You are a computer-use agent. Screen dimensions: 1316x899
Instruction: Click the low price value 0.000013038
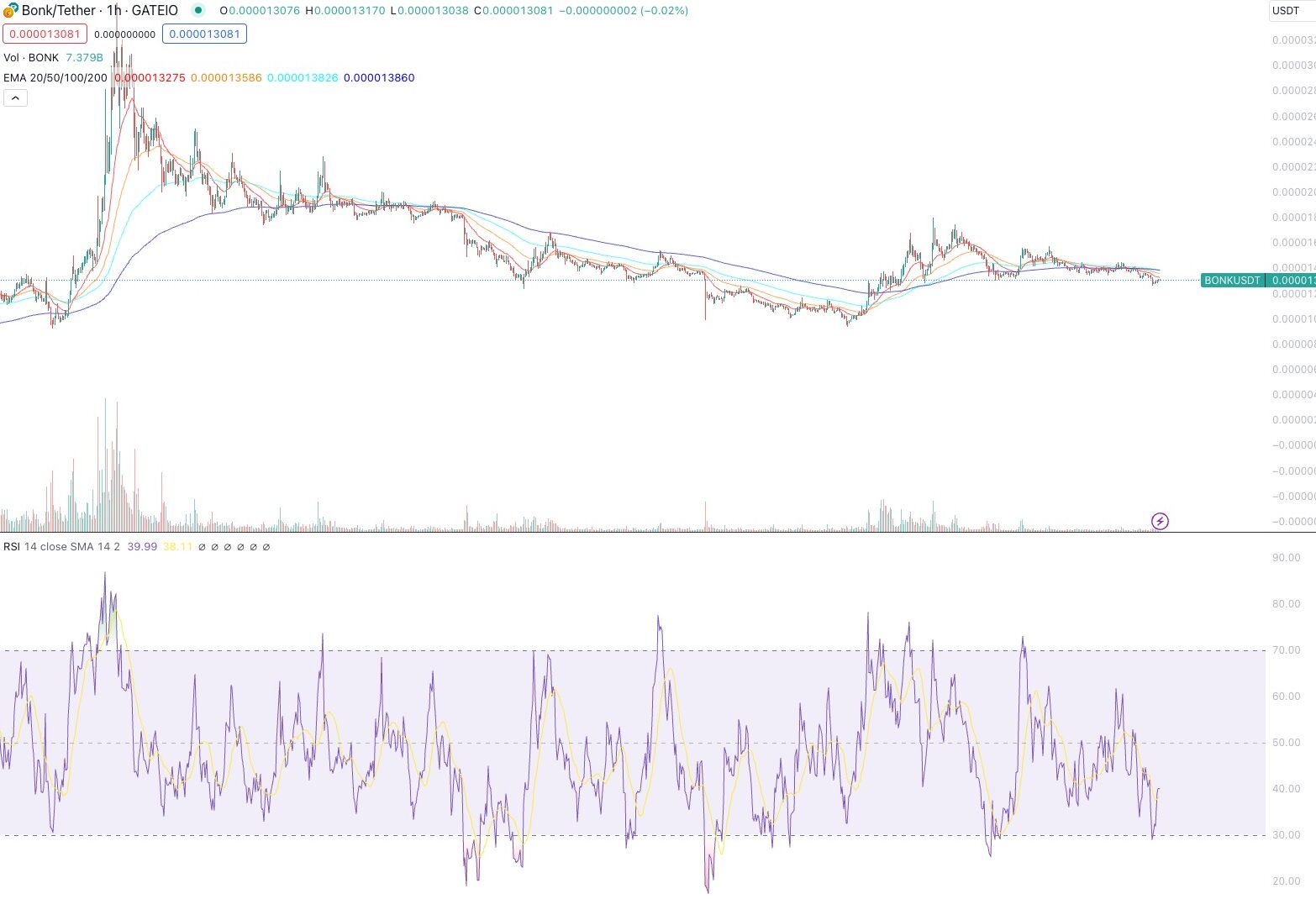click(x=433, y=11)
